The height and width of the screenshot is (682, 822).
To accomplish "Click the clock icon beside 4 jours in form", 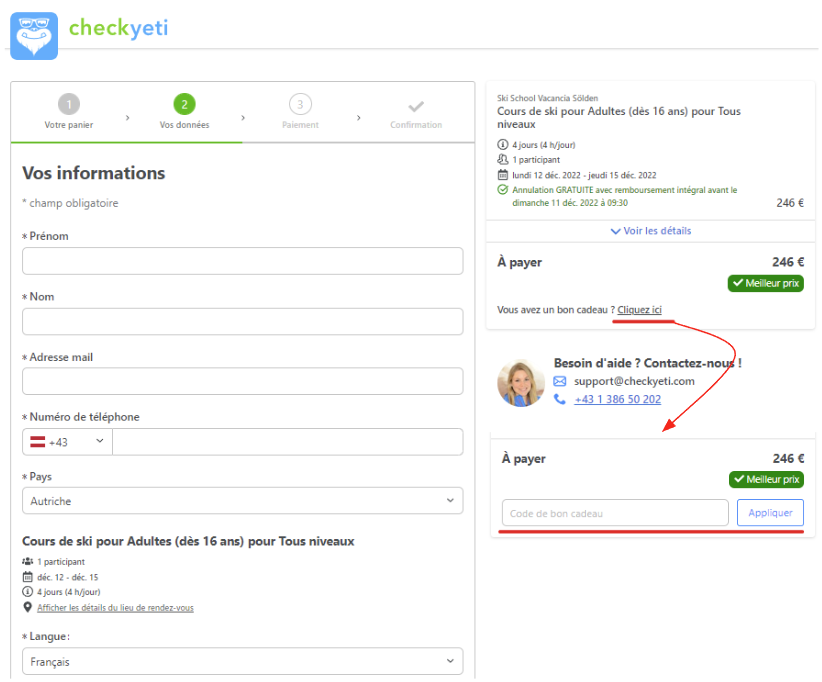I will [x=28, y=592].
